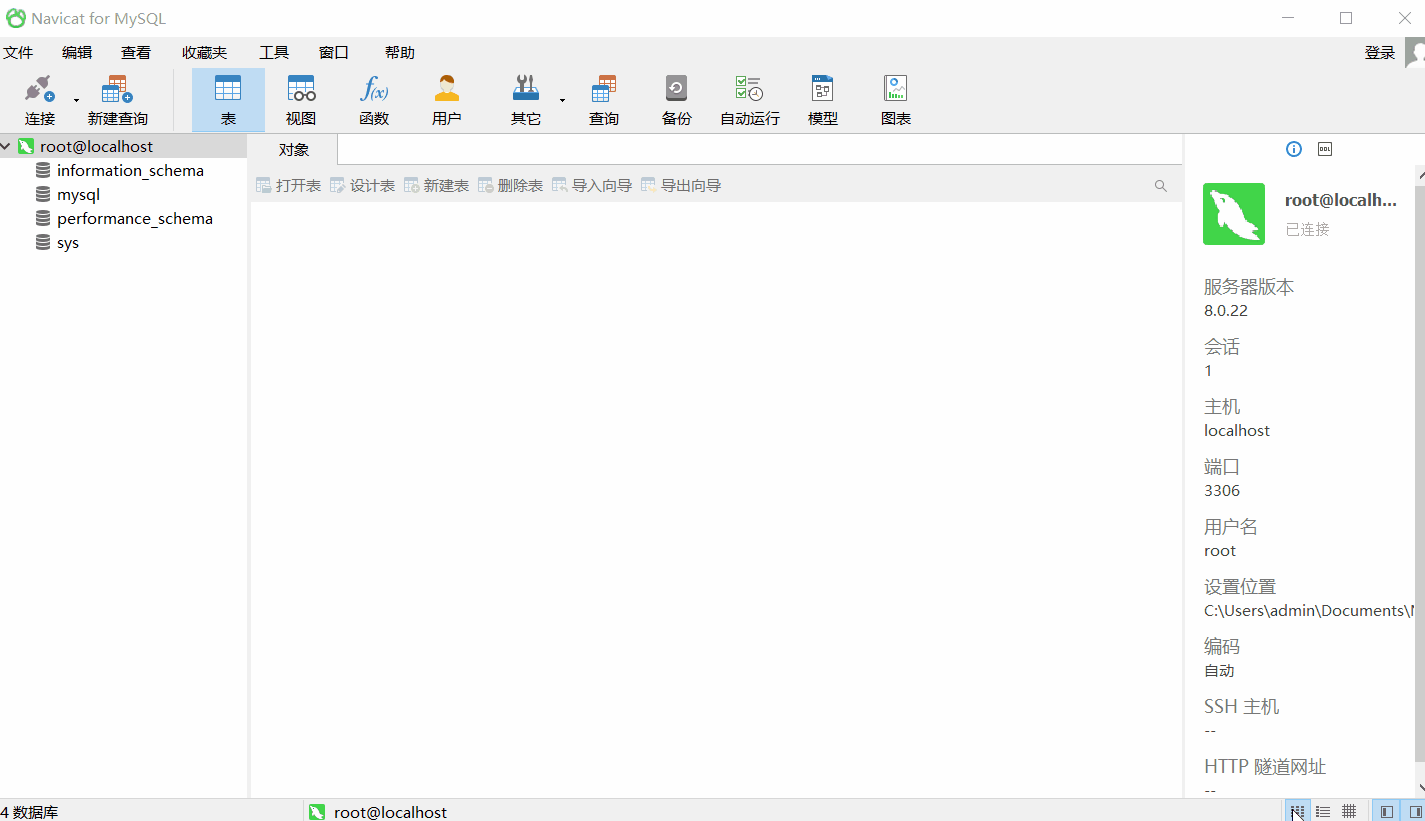Image resolution: width=1425 pixels, height=821 pixels.
Task: Switch to icon view in status bar
Action: coord(1297,811)
